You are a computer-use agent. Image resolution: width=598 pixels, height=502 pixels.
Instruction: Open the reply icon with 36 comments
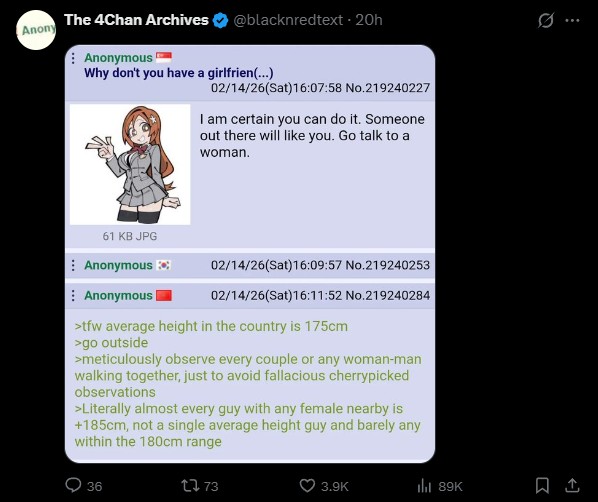pyautogui.click(x=73, y=485)
